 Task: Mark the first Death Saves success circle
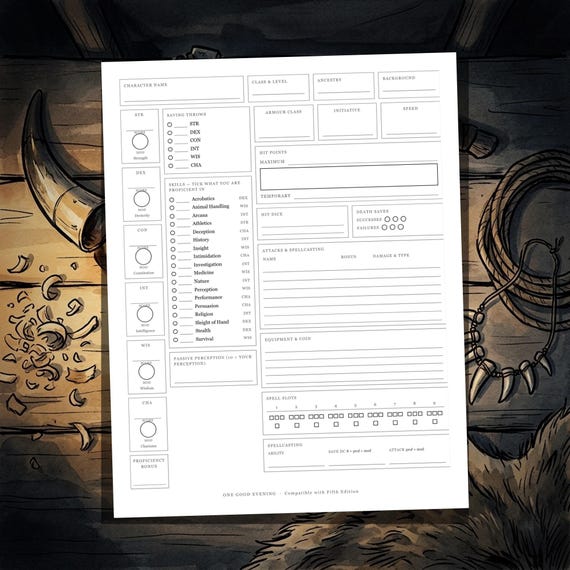pos(387,219)
